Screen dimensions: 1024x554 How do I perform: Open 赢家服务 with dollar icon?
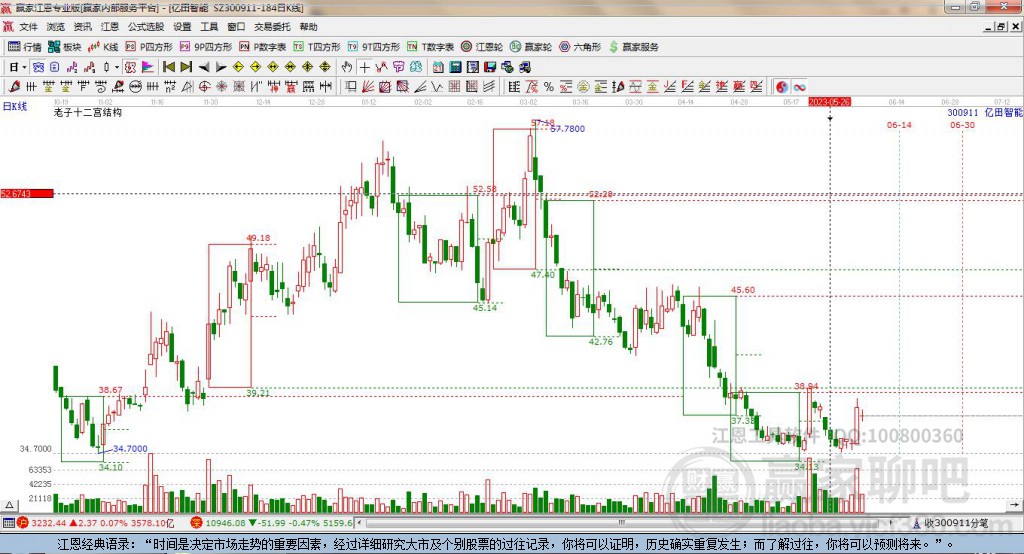coord(634,47)
